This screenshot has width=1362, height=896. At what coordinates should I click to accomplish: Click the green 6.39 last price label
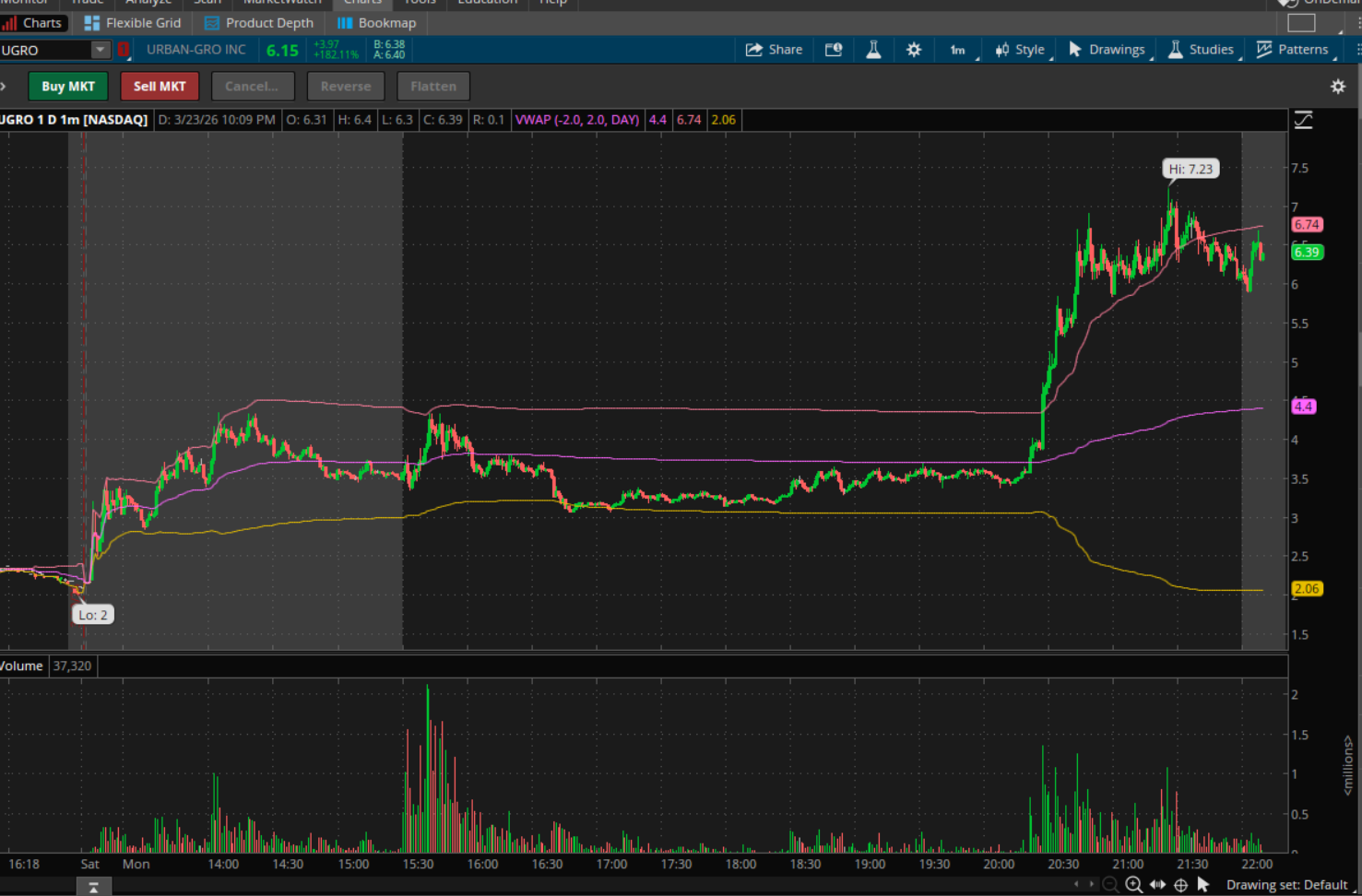tap(1307, 253)
